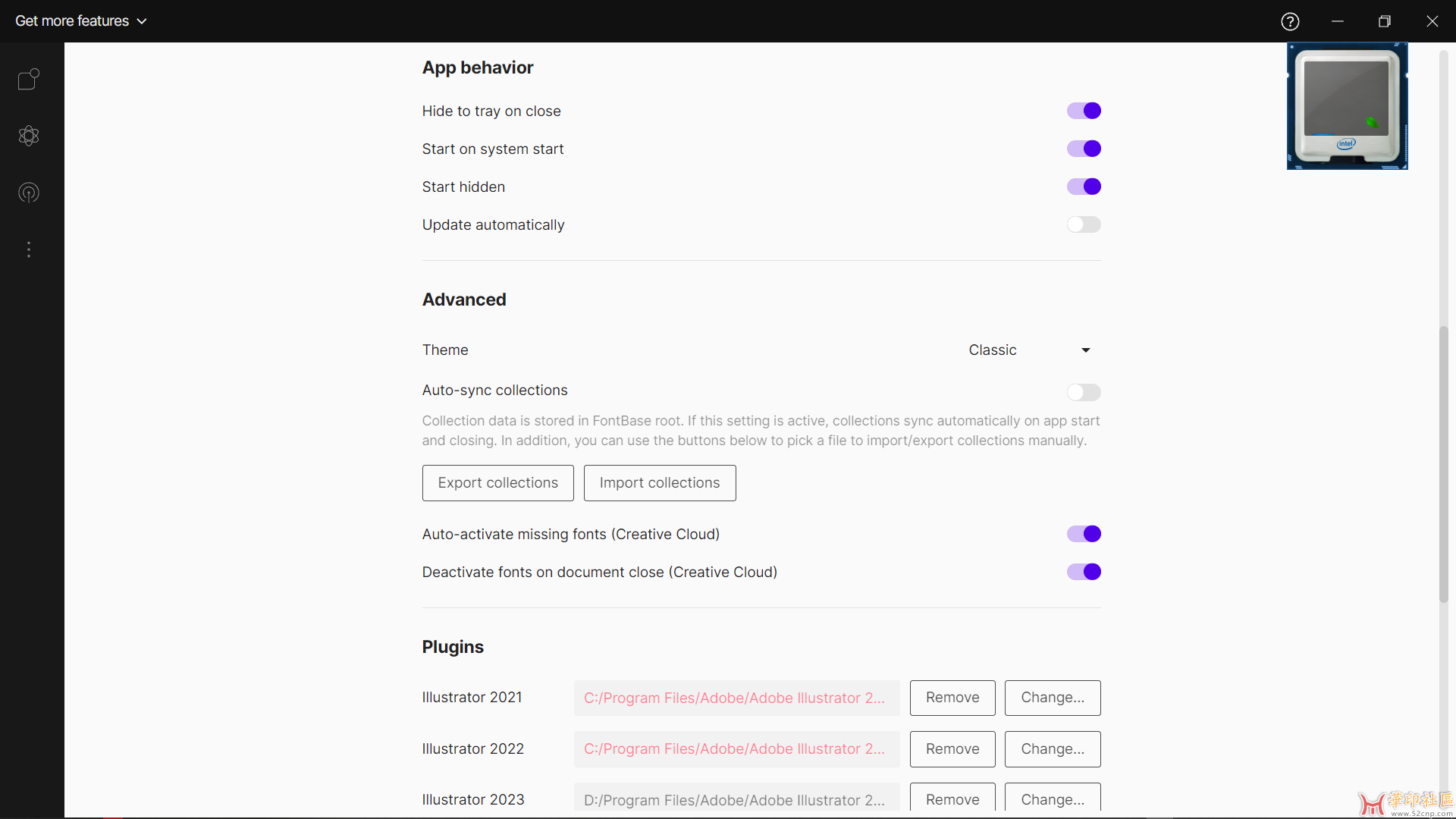Click the Illustrator 2021 plugin path field
This screenshot has height=819, width=1456.
click(x=736, y=698)
